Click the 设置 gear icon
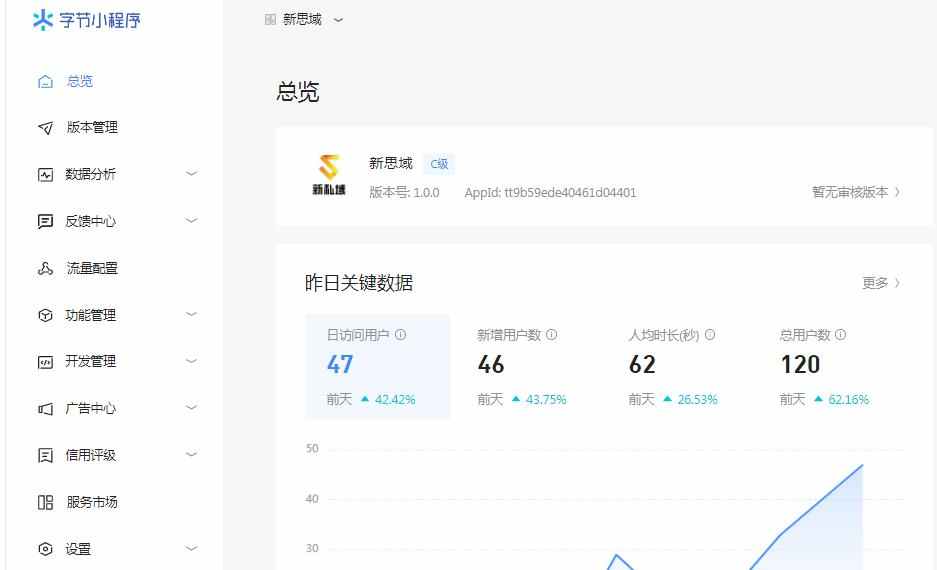This screenshot has height=570, width=937. 45,548
